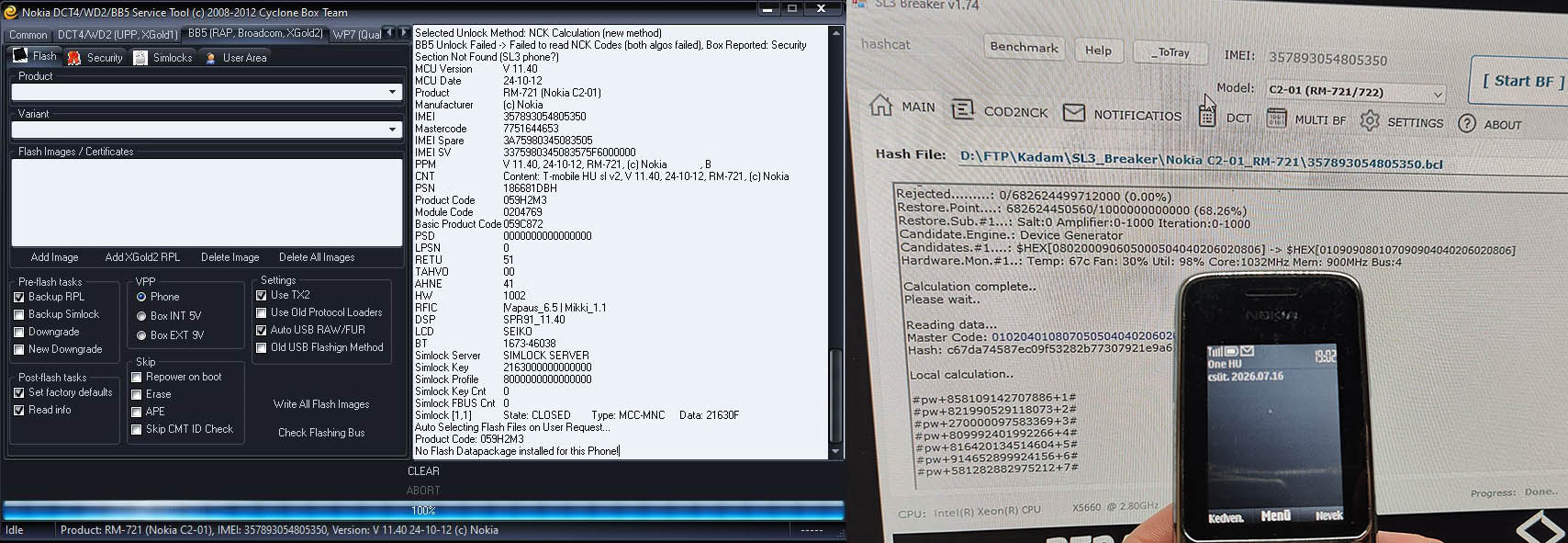Viewport: 1568px width, 543px height.
Task: Click the ABORT button
Action: [423, 491]
